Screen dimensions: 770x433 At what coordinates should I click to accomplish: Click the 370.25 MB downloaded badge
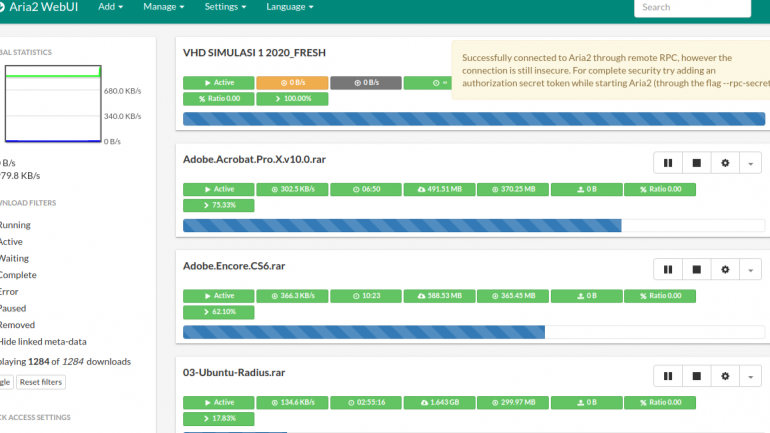point(513,189)
